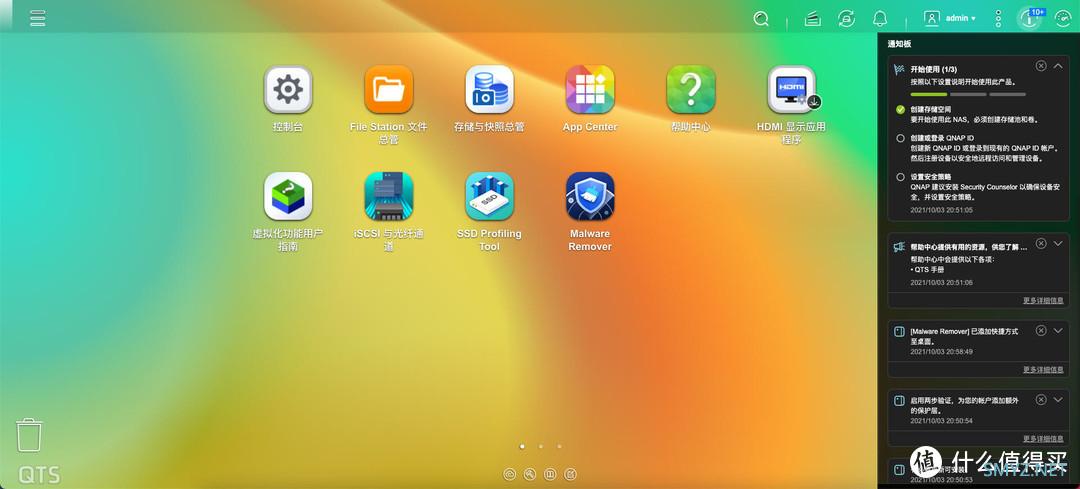Click the 启用两步验证 notification info icon

(x=899, y=401)
